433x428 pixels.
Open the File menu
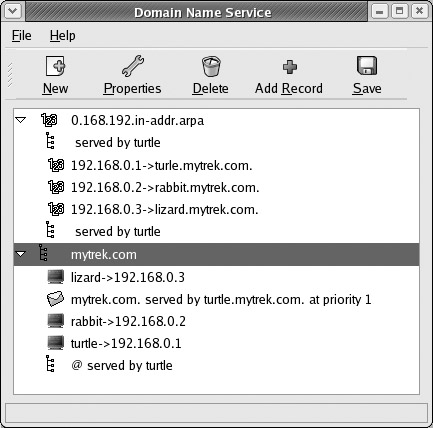[x=22, y=35]
